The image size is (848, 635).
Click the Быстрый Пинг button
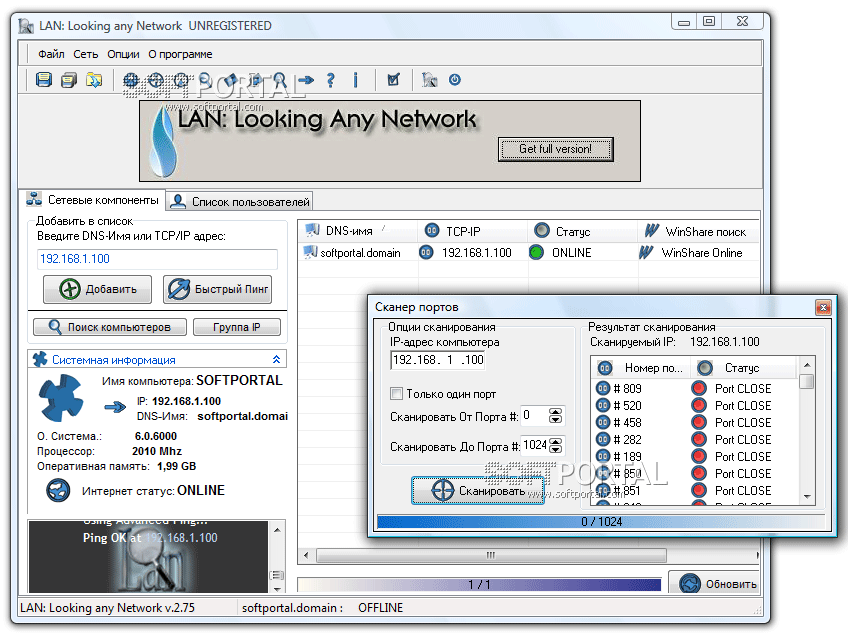click(217, 289)
